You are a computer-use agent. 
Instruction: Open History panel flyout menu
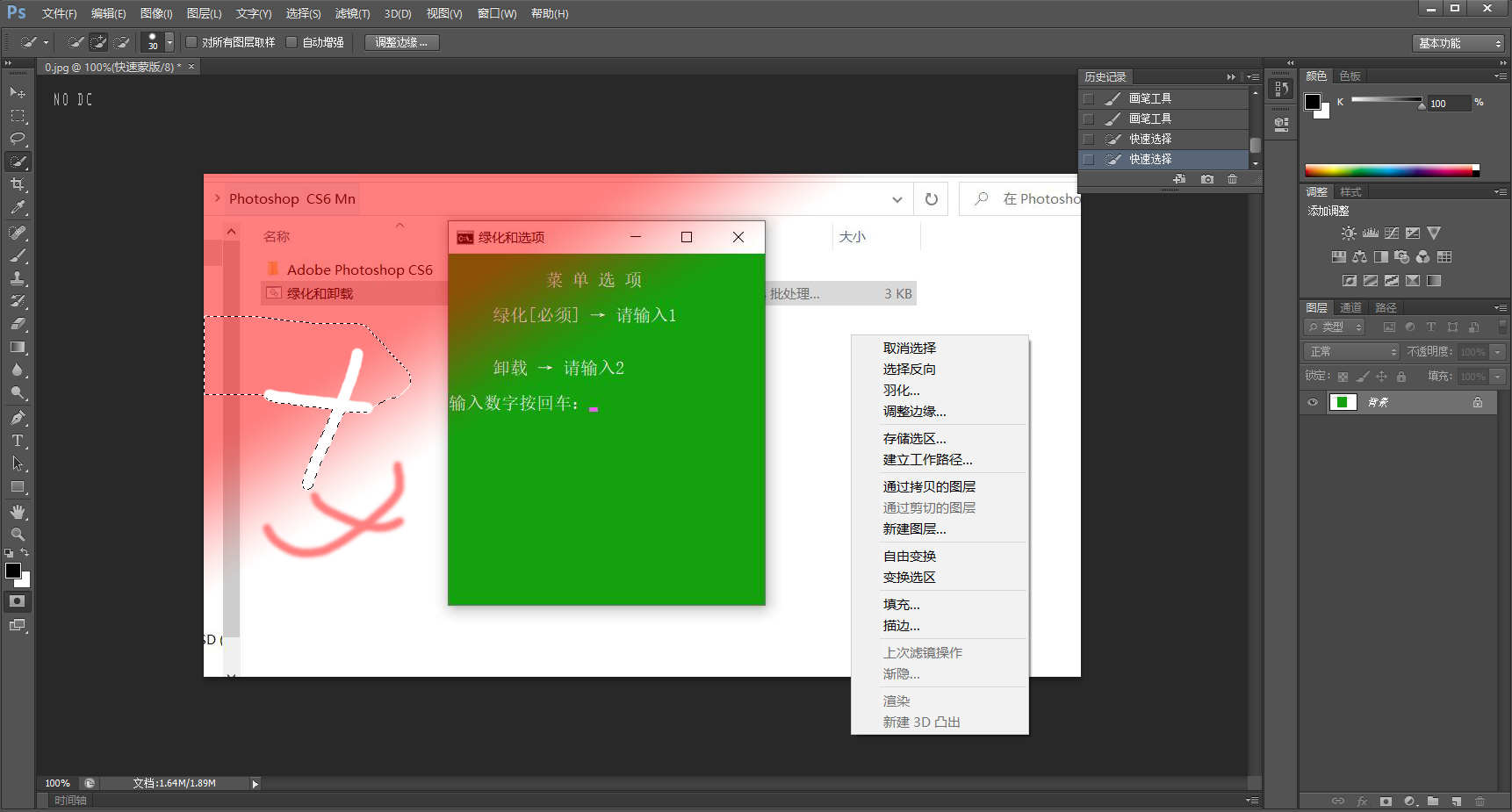(x=1253, y=76)
